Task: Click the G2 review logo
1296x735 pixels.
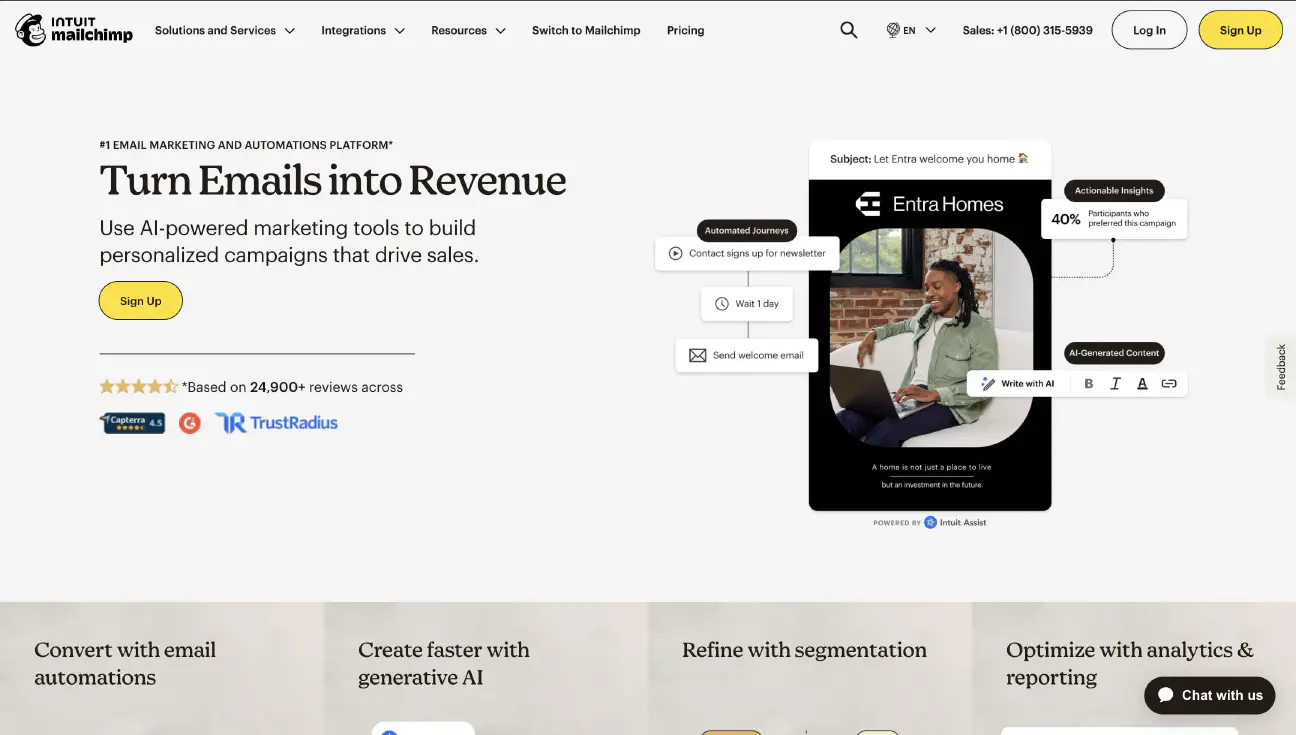Action: point(190,423)
